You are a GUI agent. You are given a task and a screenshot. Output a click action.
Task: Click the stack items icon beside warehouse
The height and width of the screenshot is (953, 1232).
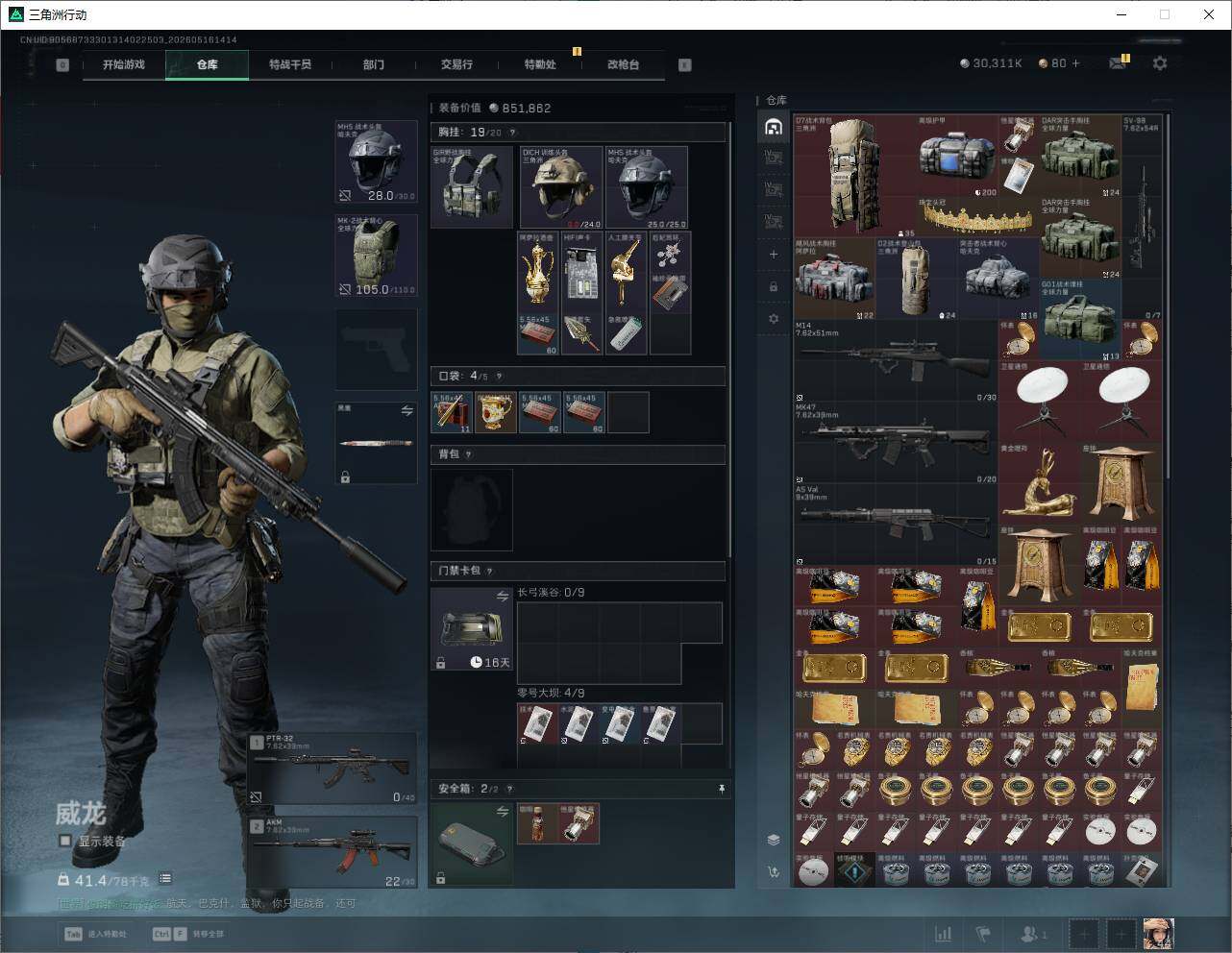click(x=774, y=840)
